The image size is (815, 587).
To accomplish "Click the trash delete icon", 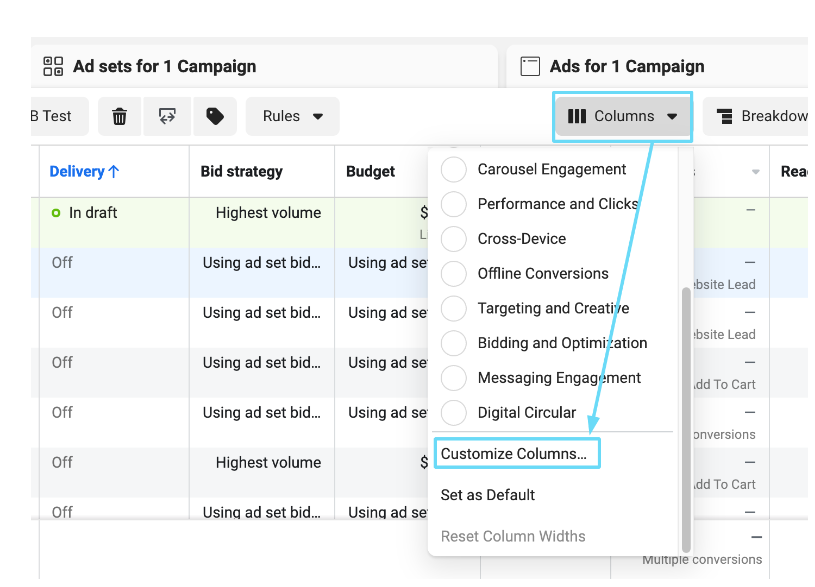I will (120, 116).
